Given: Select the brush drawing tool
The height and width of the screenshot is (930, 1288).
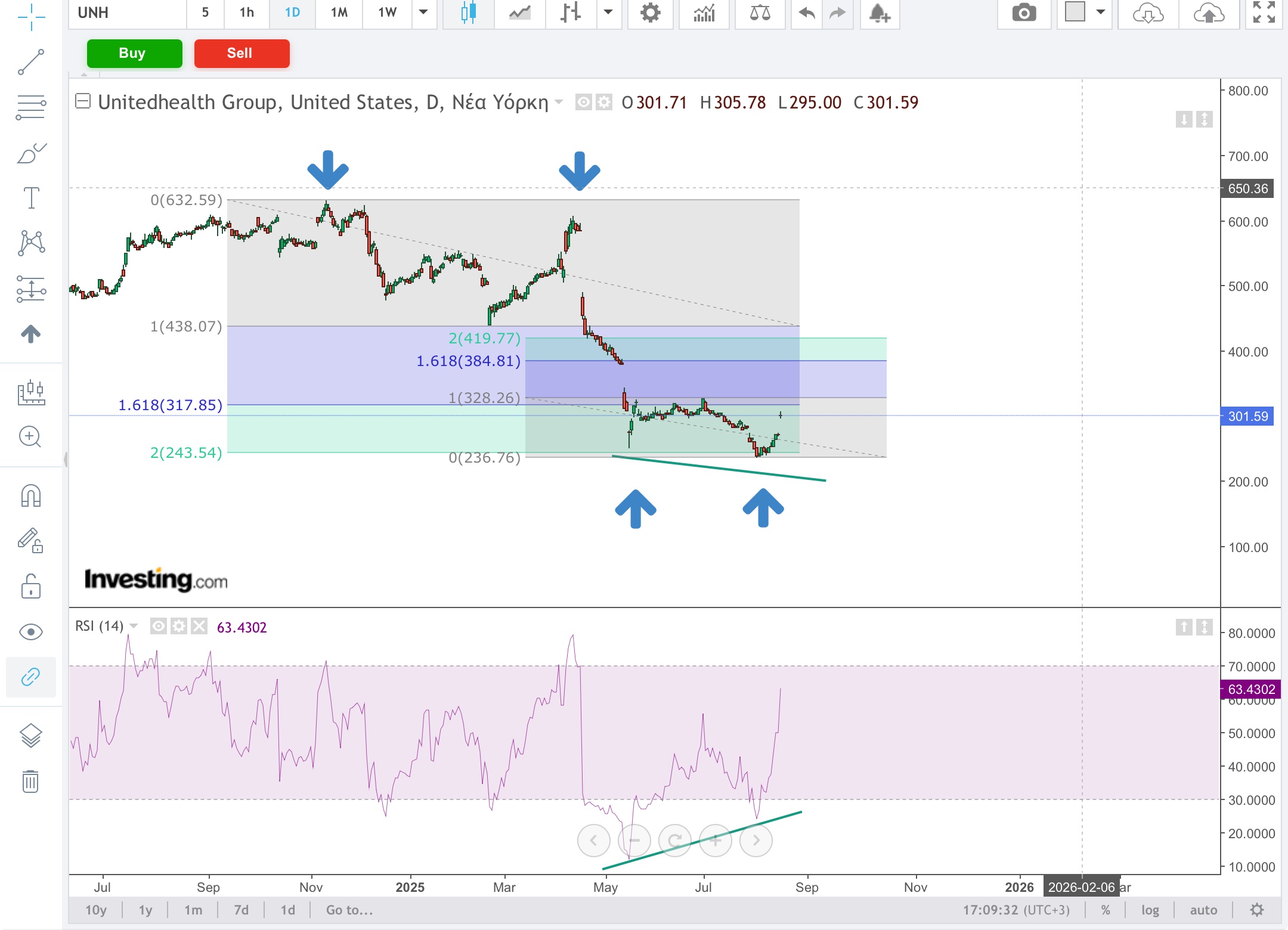Looking at the screenshot, I should click(x=31, y=153).
